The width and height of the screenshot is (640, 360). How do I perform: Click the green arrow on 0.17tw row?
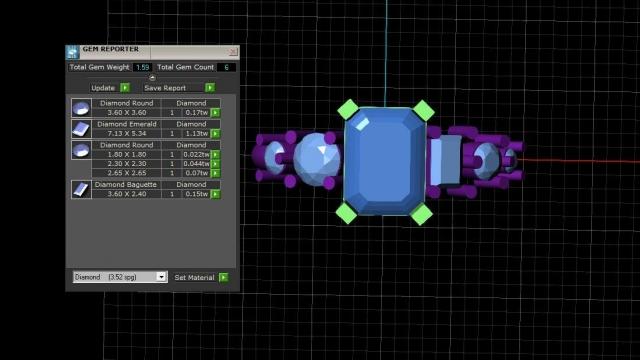pyautogui.click(x=216, y=113)
